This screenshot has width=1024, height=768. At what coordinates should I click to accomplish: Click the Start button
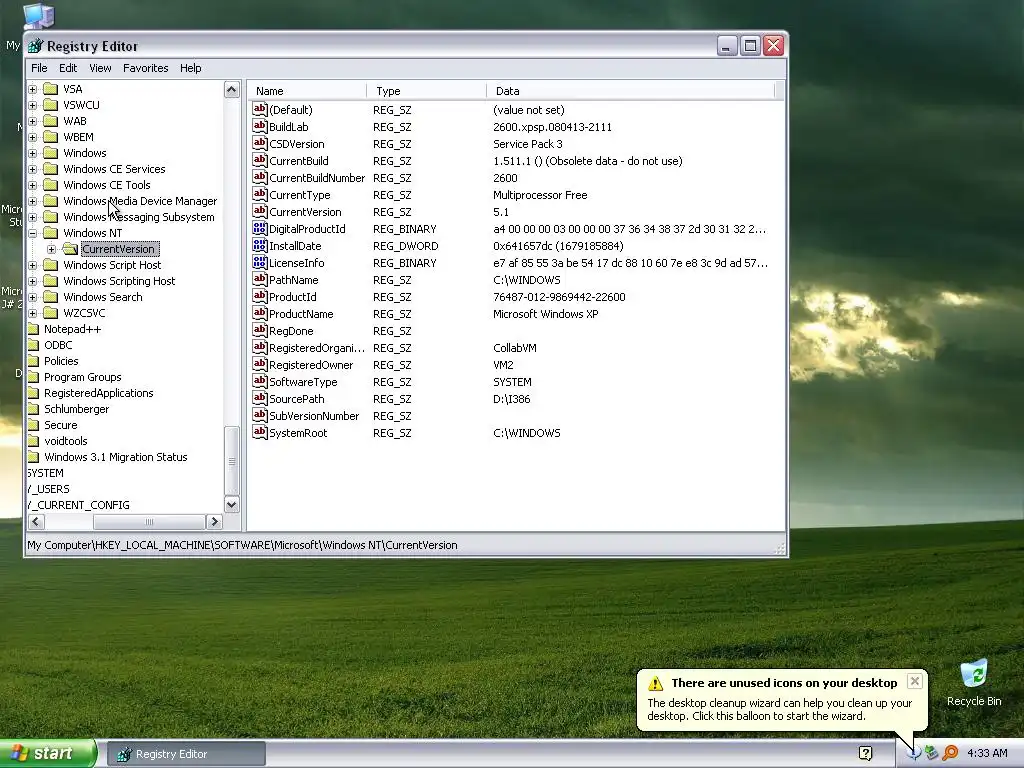click(48, 754)
